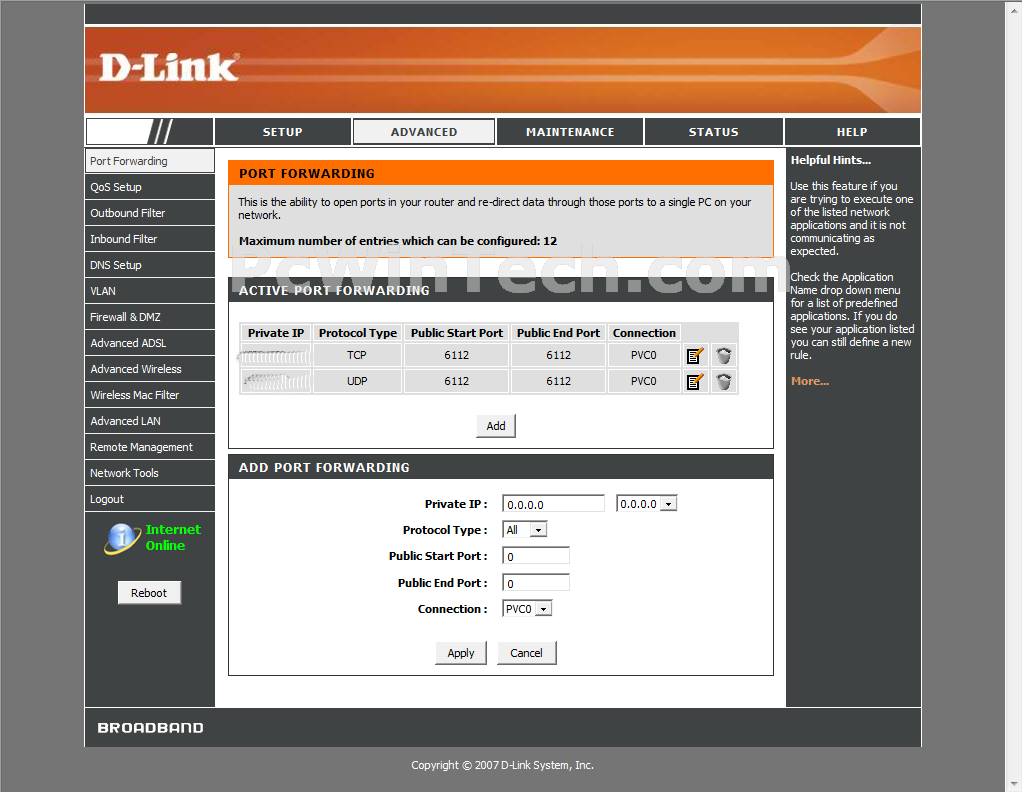Click the D-Link logo
1022x792 pixels.
[169, 68]
